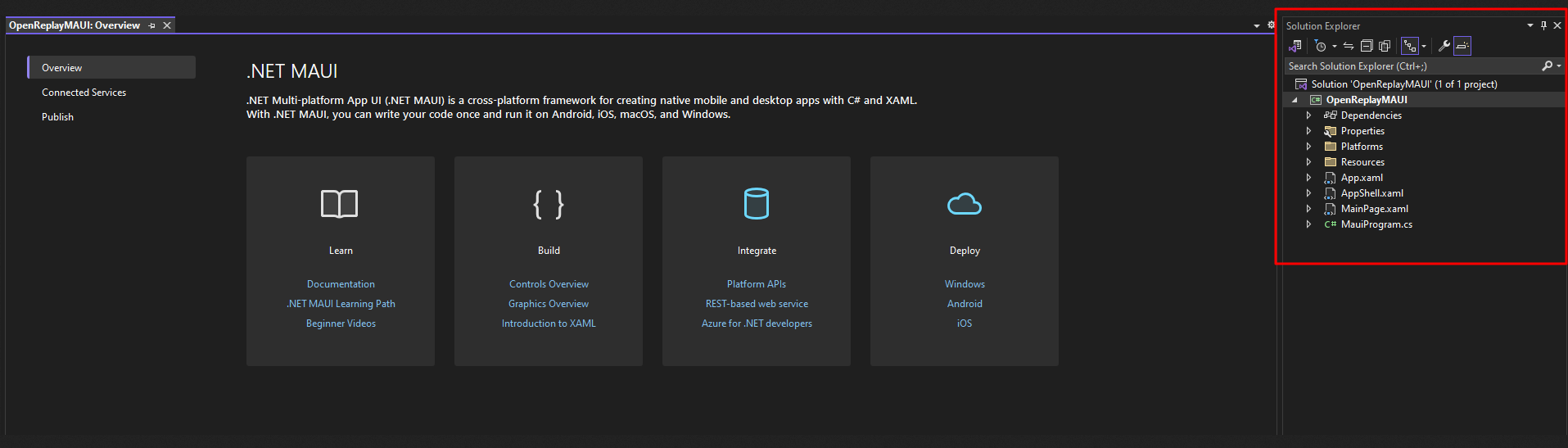Expand the Resources folder
Viewport: 1568px width, 448px height.
[1308, 162]
